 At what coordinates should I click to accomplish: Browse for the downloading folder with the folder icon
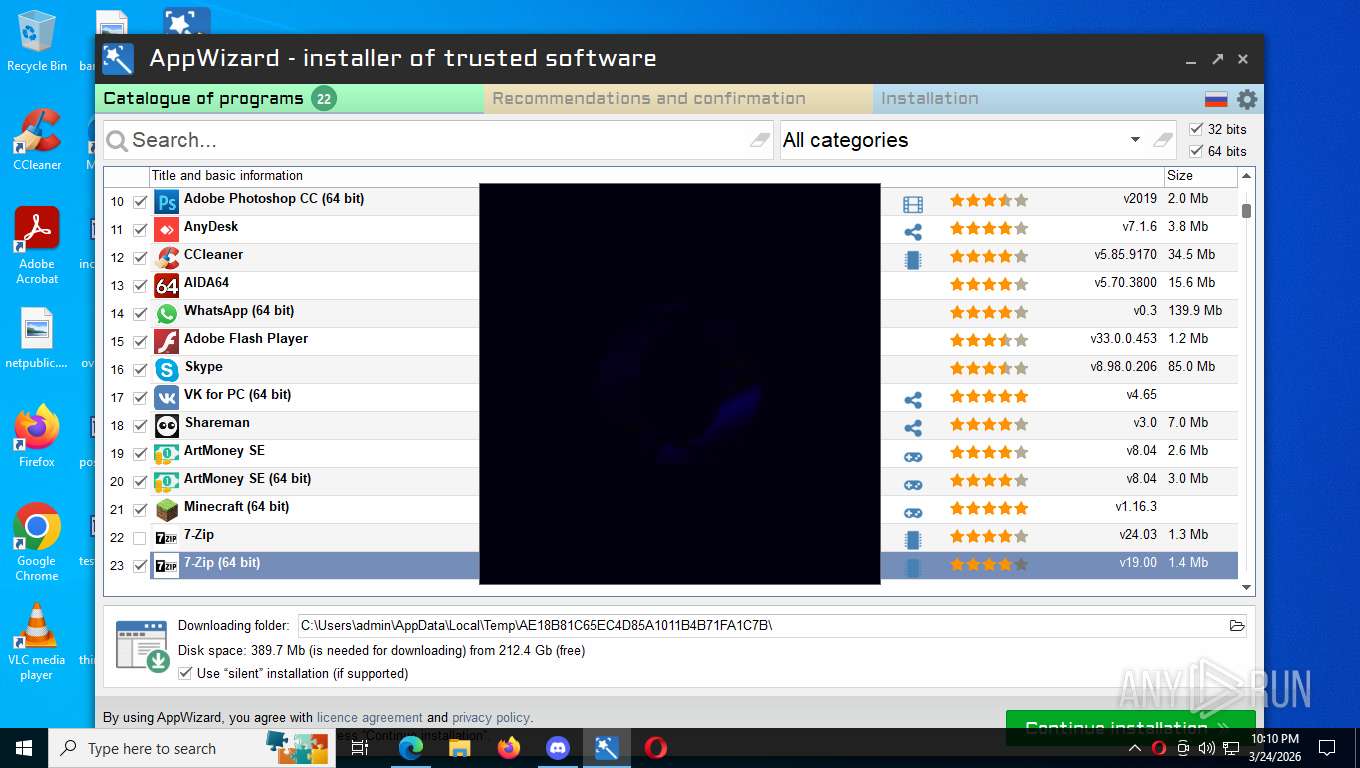pos(1237,626)
